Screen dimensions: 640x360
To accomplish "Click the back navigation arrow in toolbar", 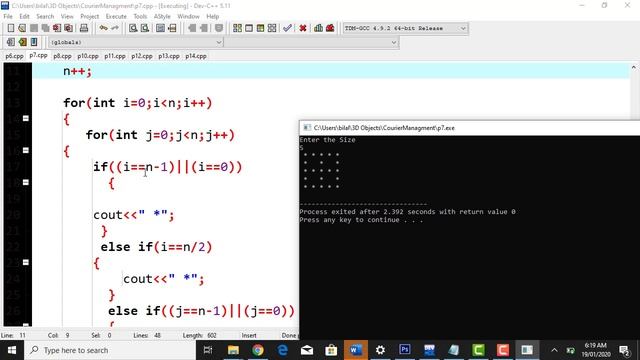I will pos(192,28).
